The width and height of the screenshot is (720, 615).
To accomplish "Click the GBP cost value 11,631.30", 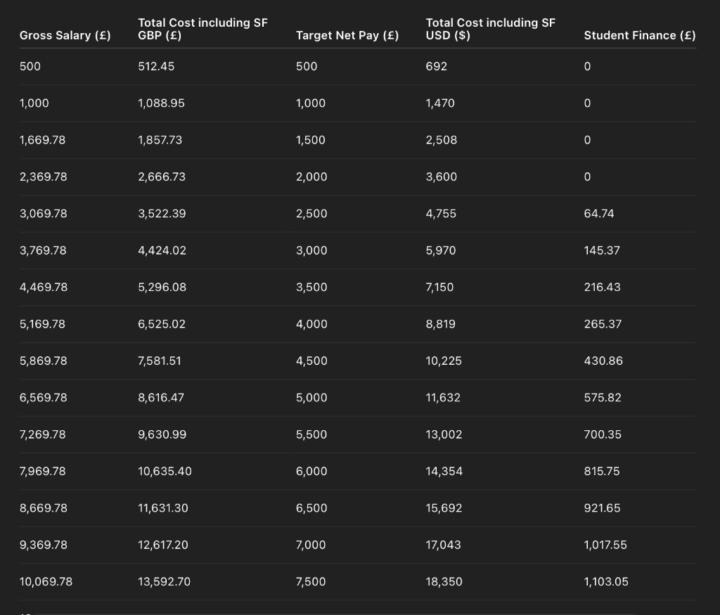I will [164, 508].
